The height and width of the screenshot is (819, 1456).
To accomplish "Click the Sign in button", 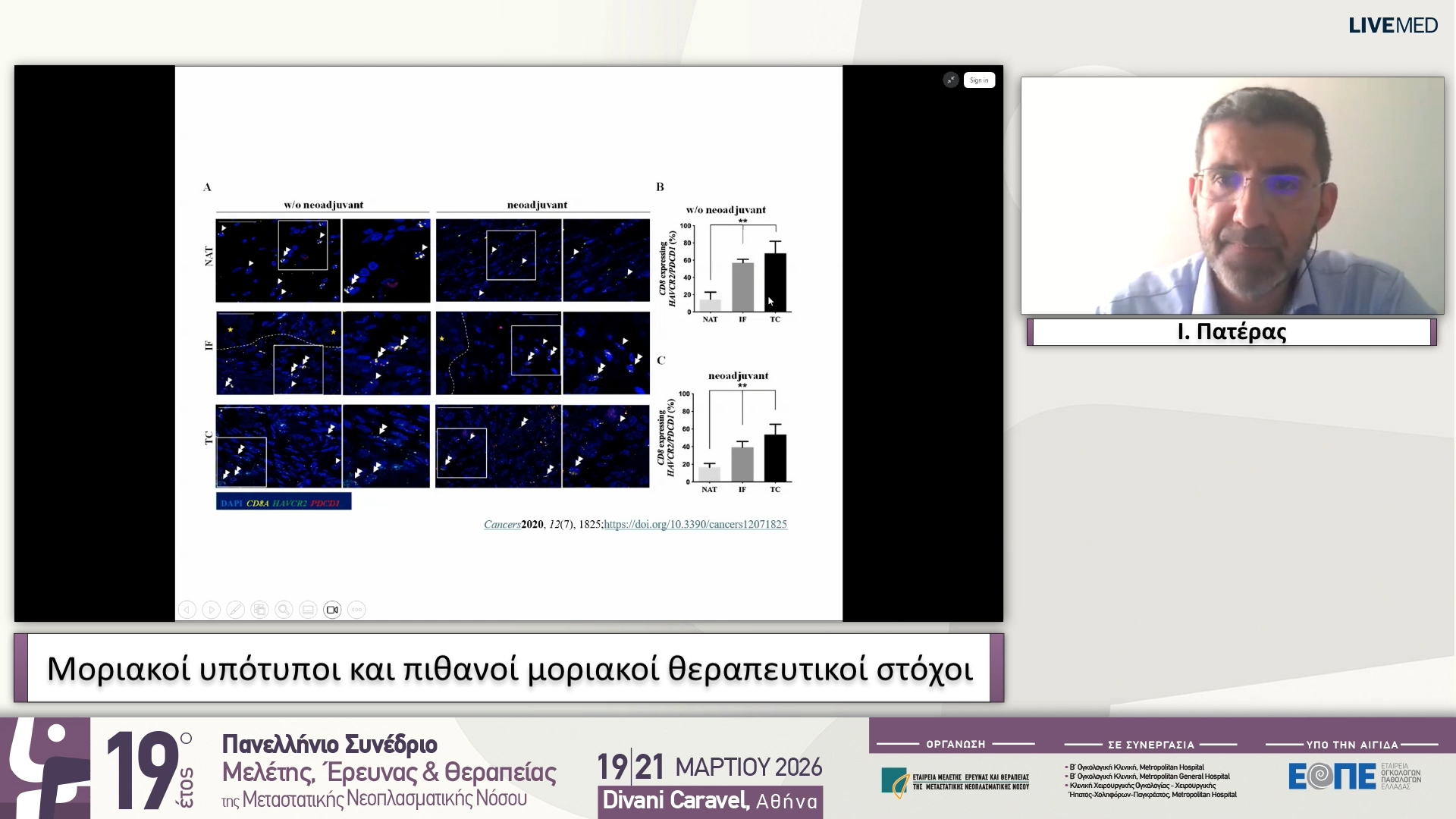I will click(979, 80).
